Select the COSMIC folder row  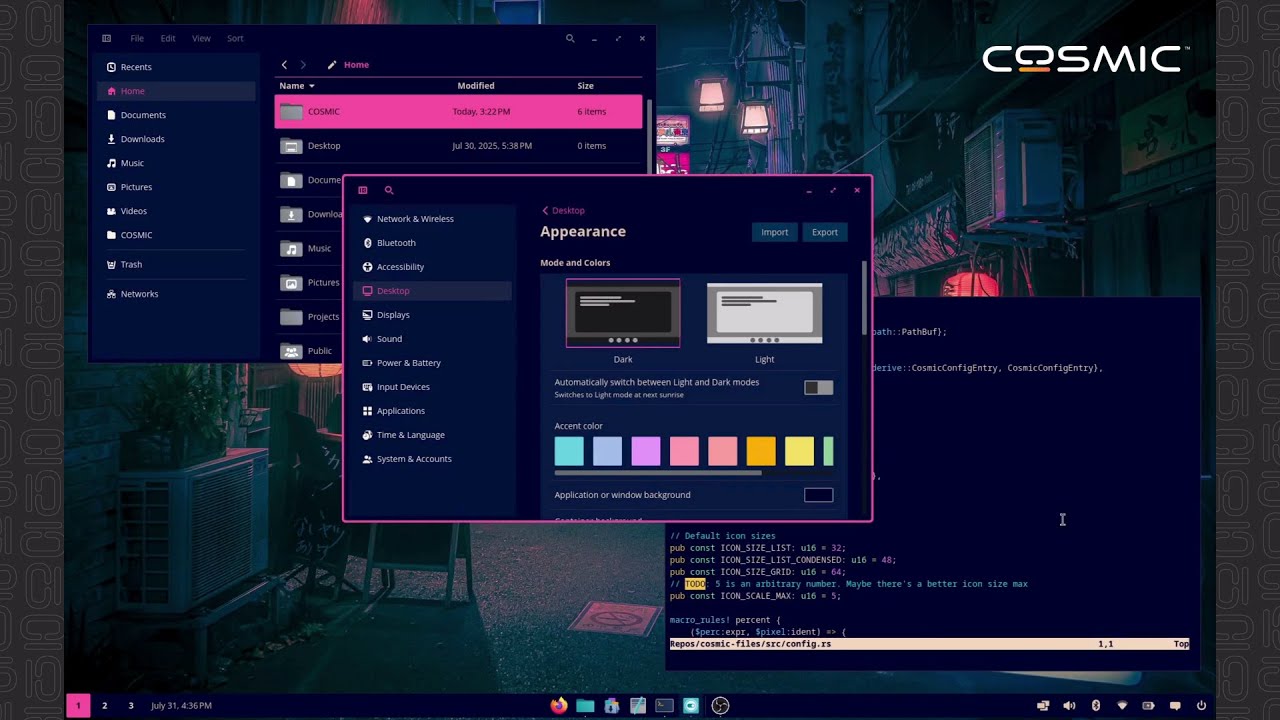458,111
